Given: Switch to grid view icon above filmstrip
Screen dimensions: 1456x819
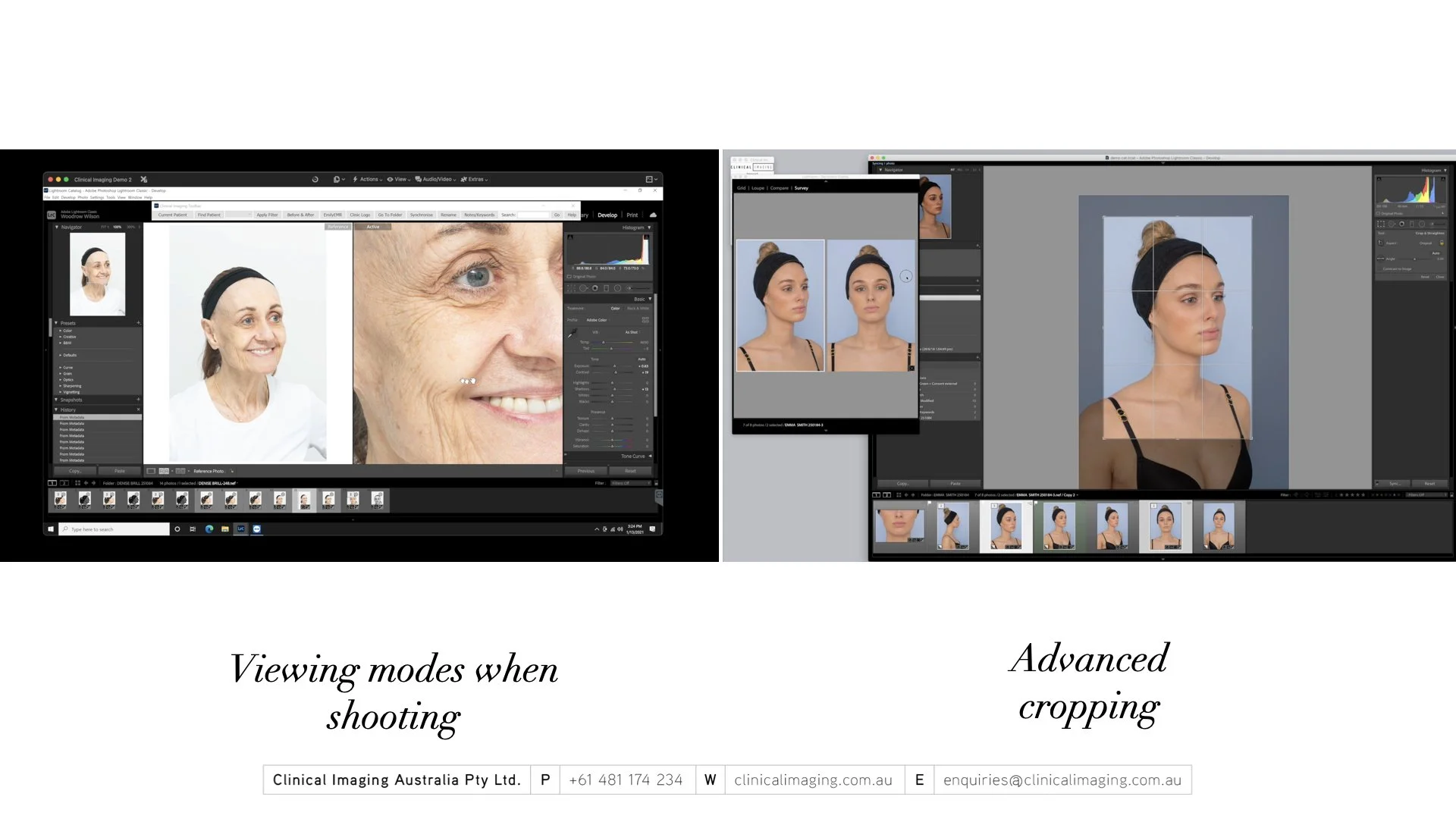Looking at the screenshot, I should [77, 483].
